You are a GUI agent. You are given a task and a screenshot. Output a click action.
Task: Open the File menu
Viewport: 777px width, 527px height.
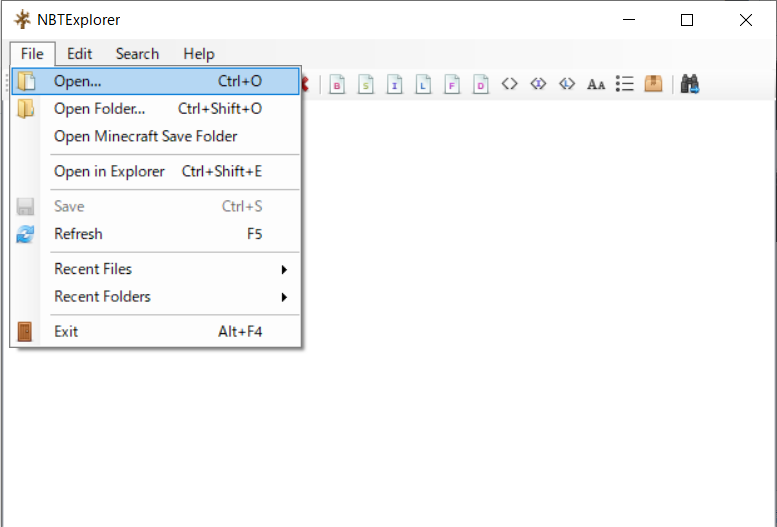click(x=32, y=54)
